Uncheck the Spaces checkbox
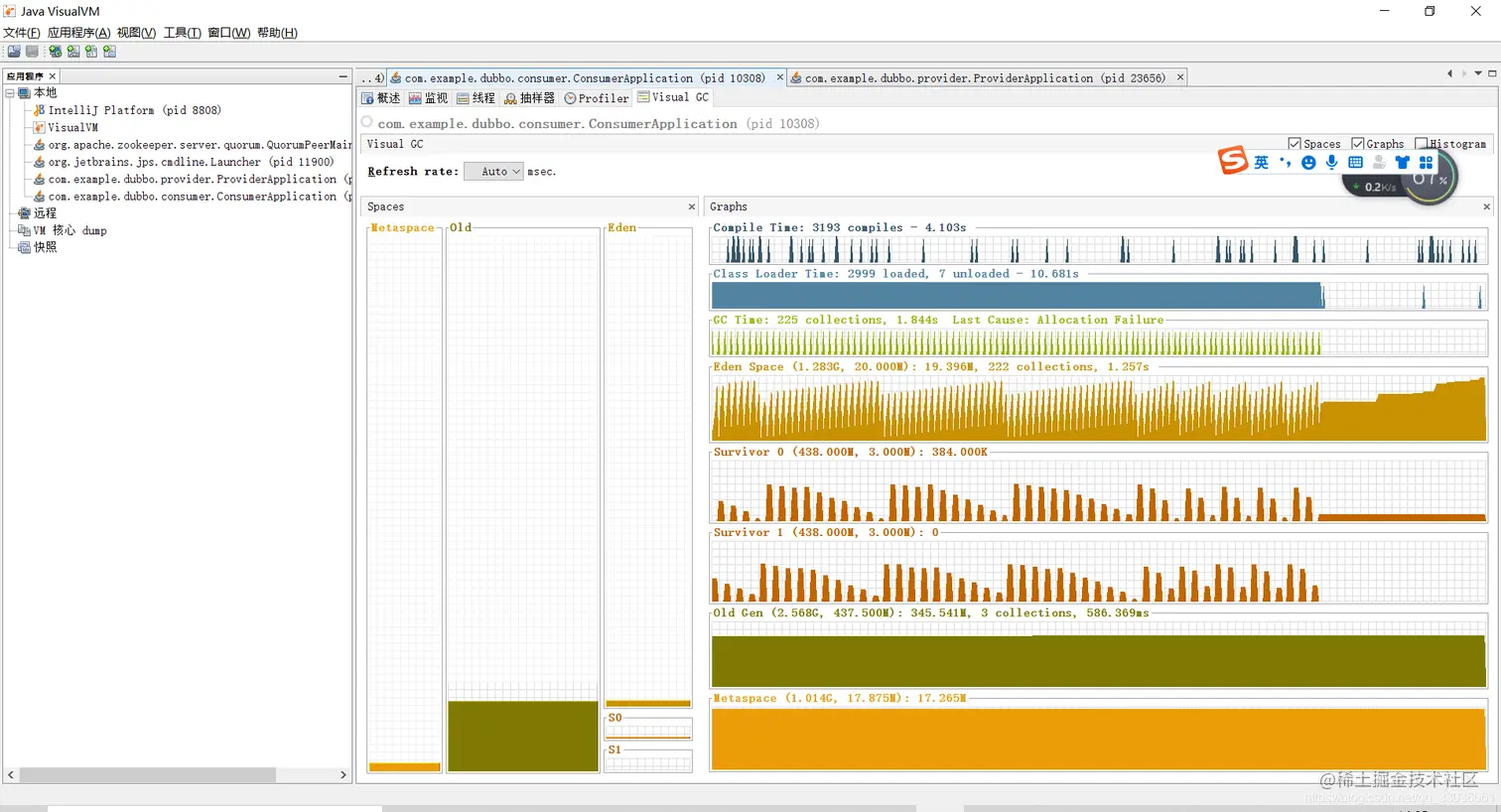 tap(1295, 144)
